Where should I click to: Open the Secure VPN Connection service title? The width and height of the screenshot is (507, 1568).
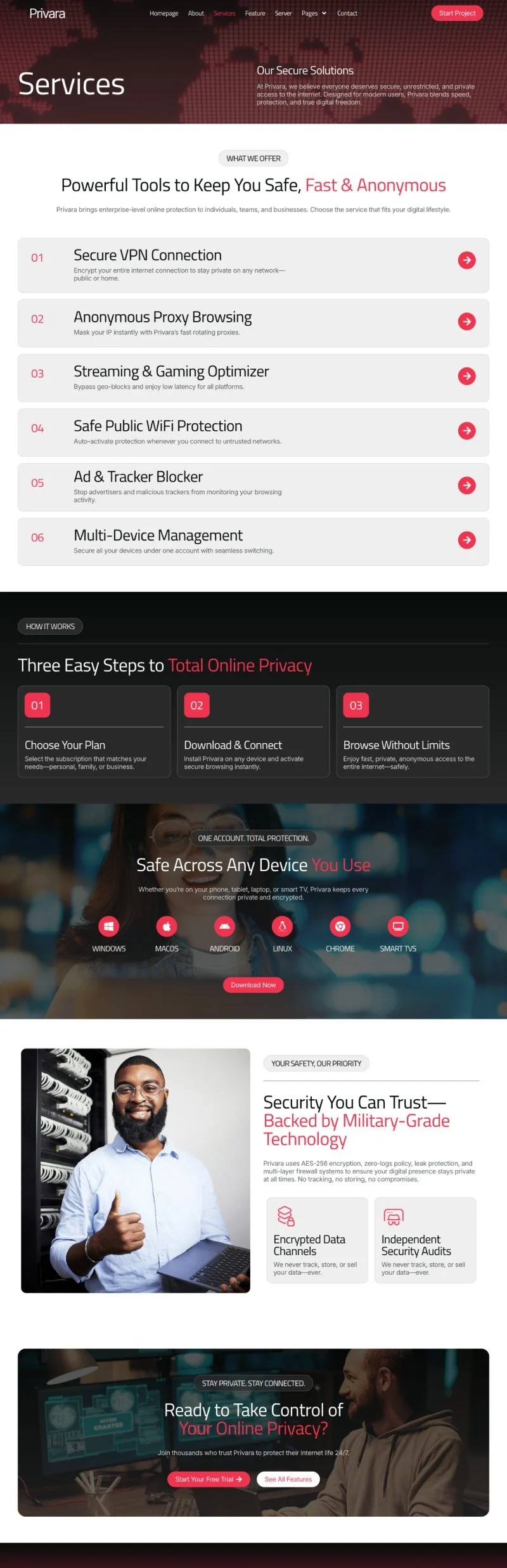pyautogui.click(x=148, y=255)
